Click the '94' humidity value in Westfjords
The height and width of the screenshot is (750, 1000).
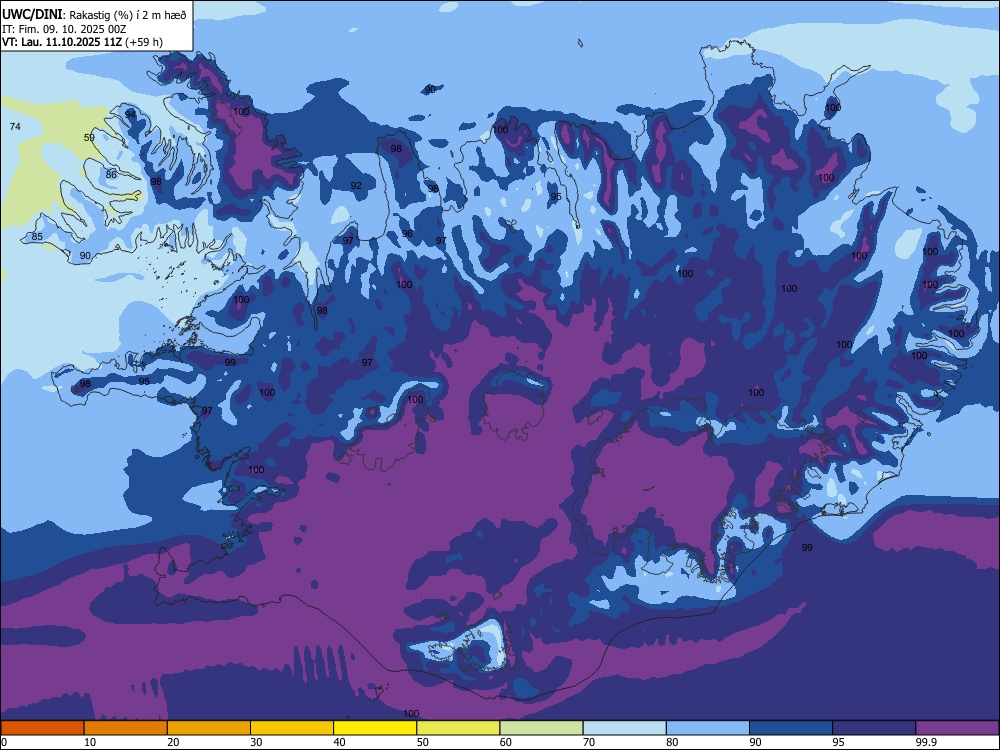(x=131, y=114)
